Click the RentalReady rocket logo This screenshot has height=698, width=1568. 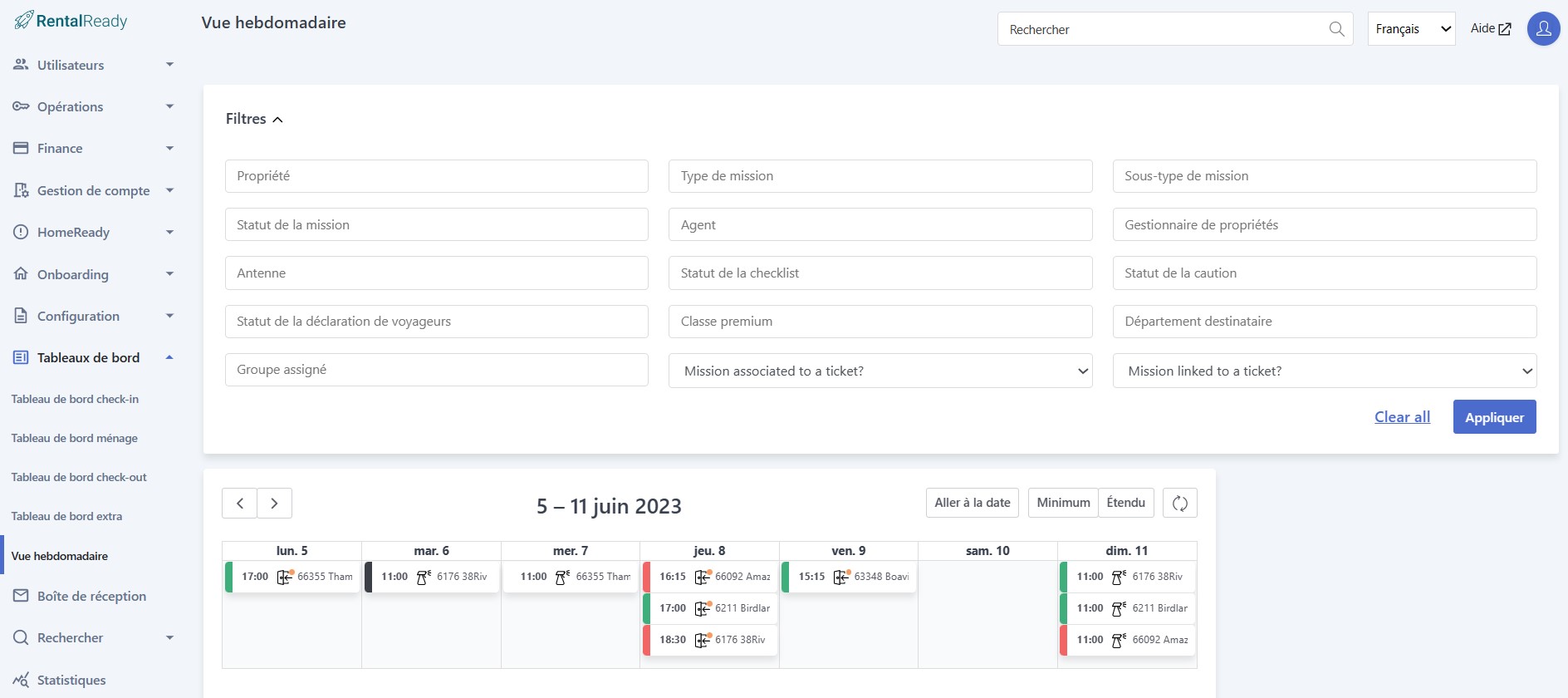tap(23, 20)
